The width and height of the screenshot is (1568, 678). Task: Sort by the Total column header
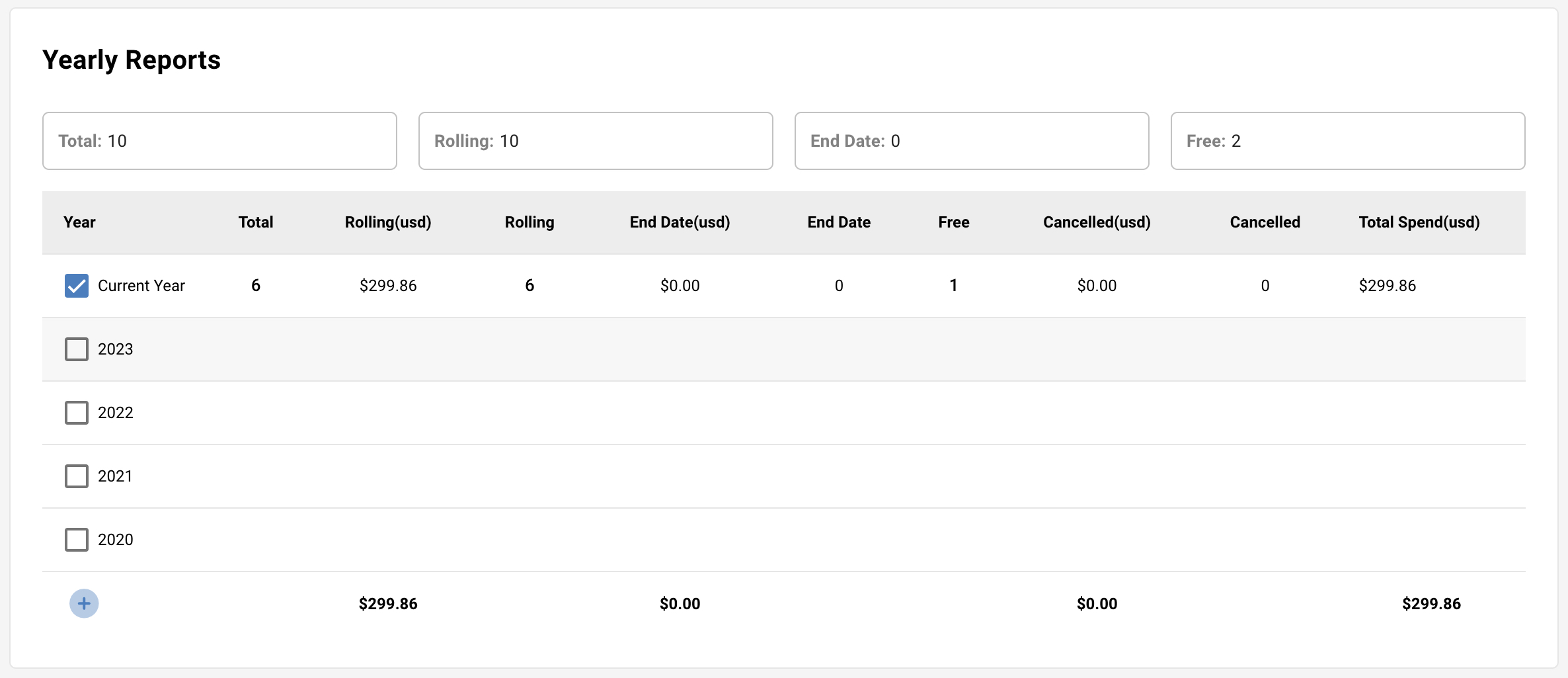tap(256, 222)
